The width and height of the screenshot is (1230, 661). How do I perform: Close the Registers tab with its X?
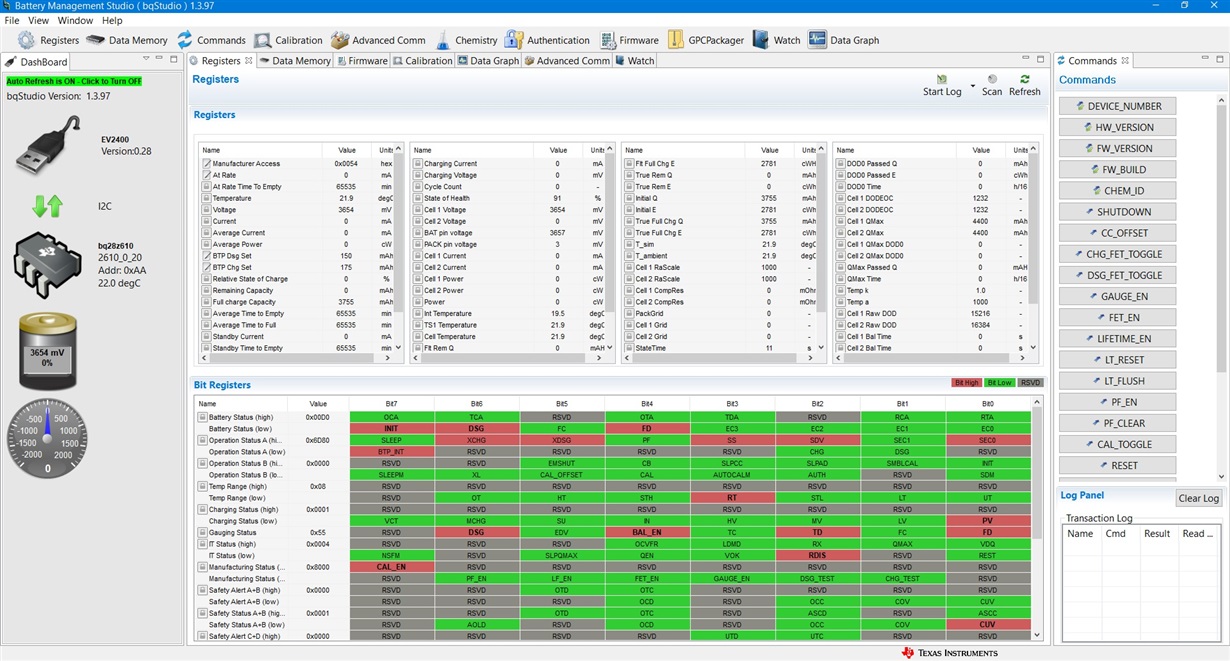(249, 61)
